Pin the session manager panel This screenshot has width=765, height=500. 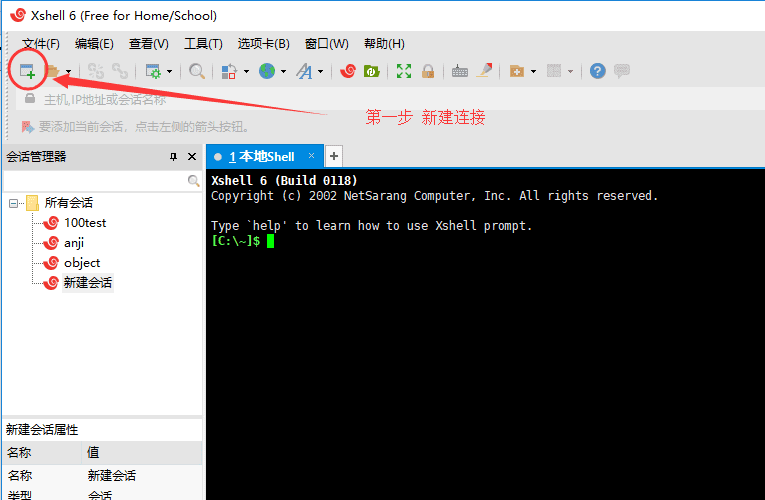tap(173, 157)
